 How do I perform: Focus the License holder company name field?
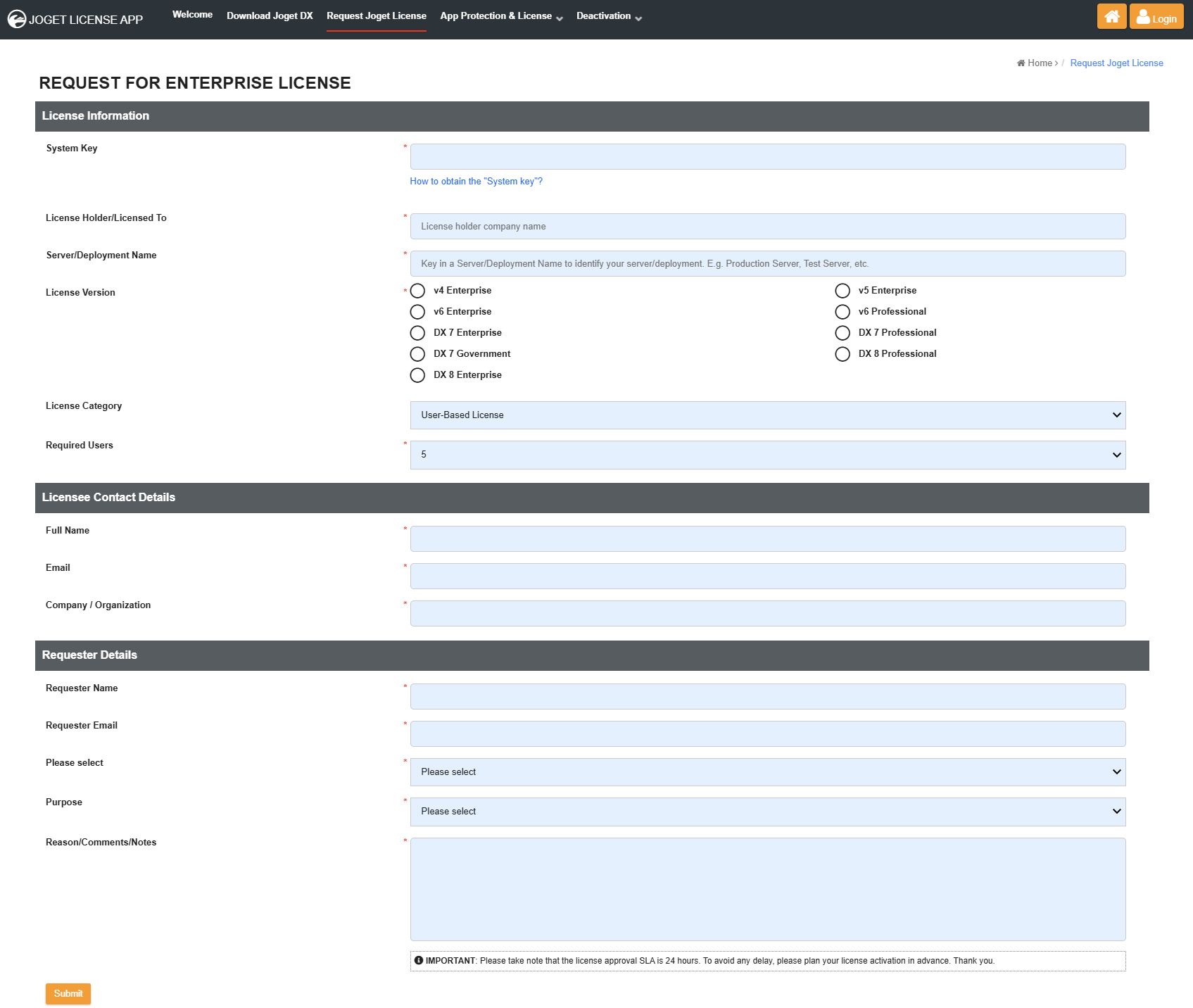click(x=768, y=227)
